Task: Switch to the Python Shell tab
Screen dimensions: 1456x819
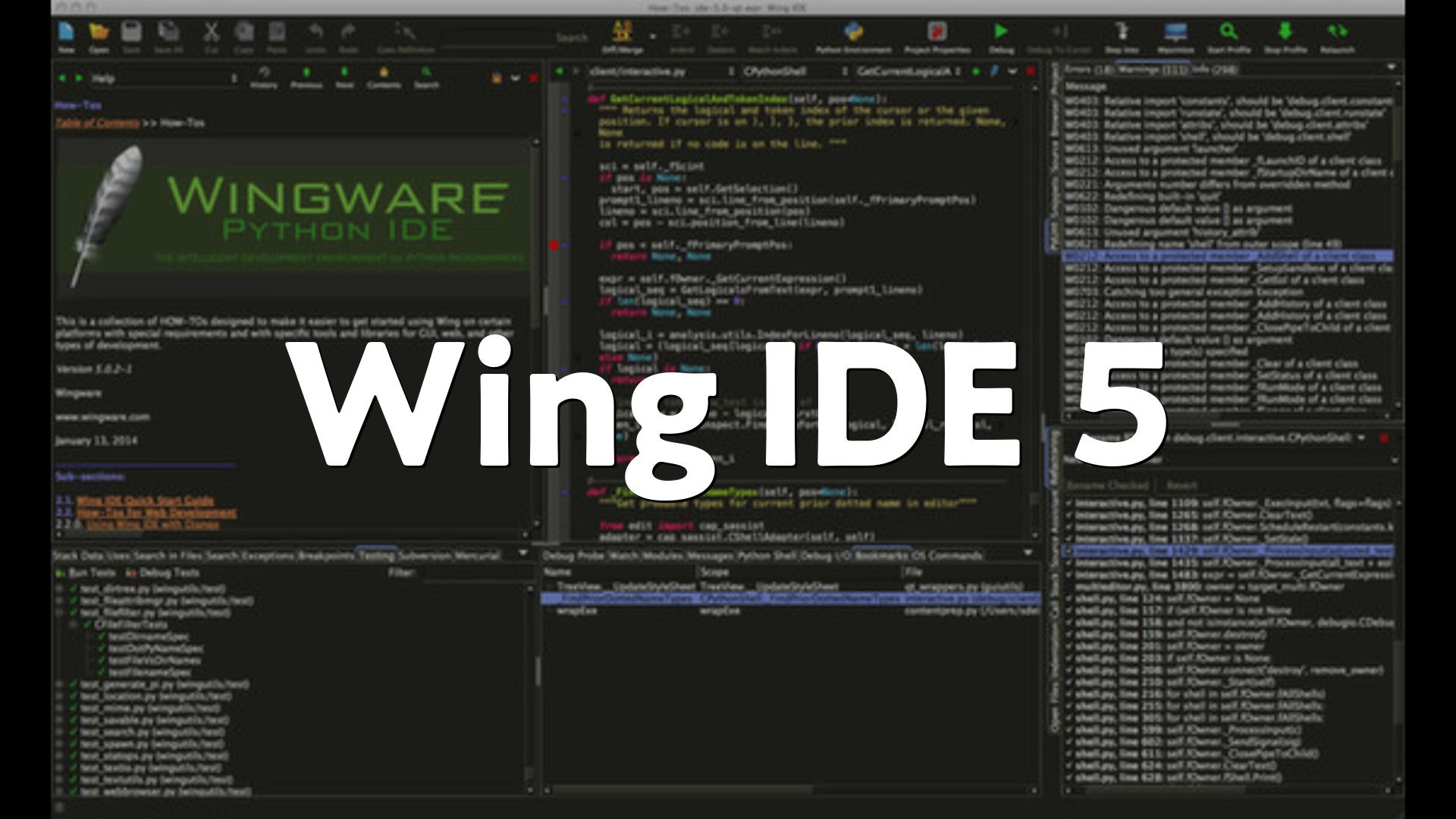Action: coord(766,556)
